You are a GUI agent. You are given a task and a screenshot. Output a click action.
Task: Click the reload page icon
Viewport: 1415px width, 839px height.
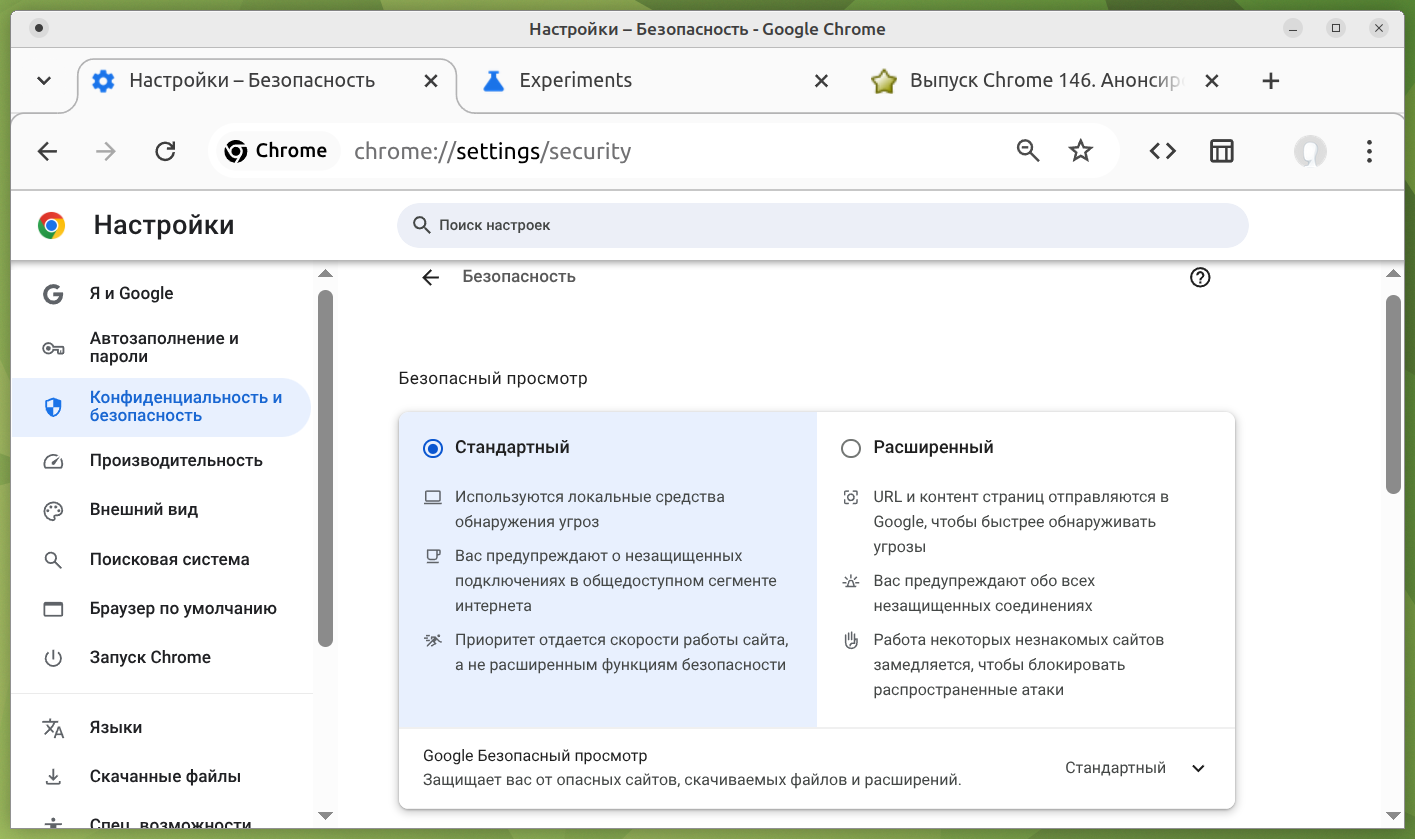tap(165, 151)
